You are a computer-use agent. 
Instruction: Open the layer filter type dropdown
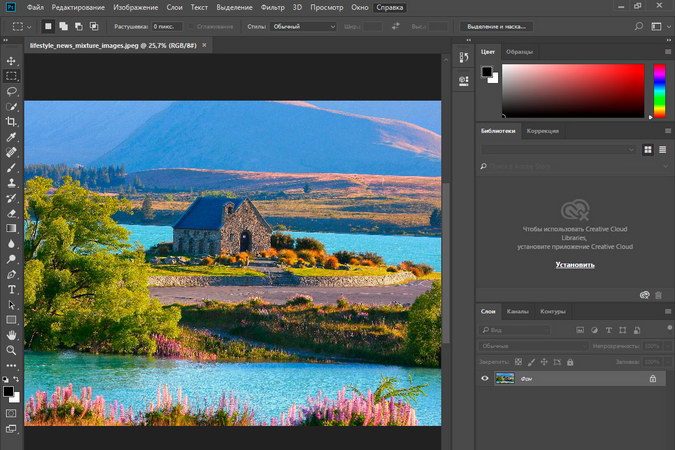[514, 330]
